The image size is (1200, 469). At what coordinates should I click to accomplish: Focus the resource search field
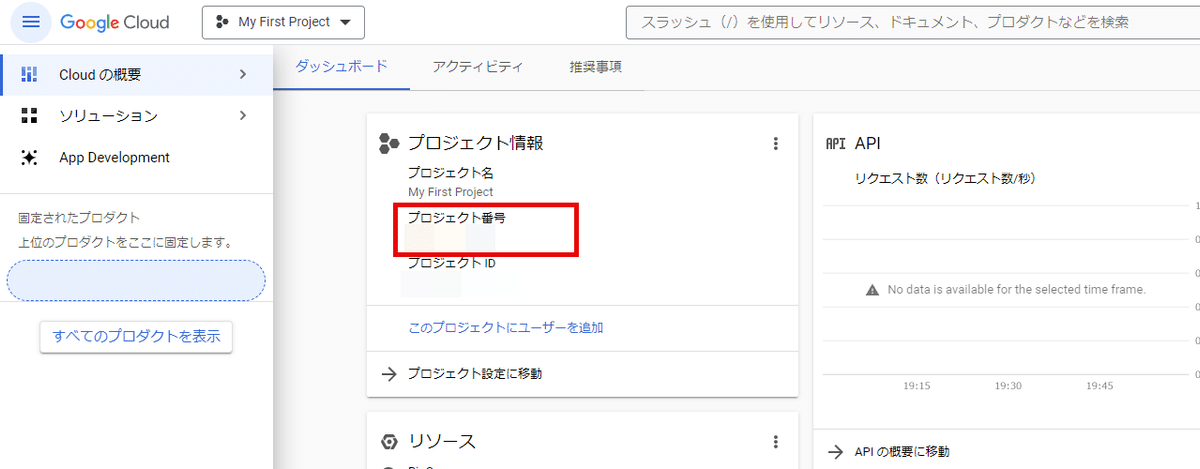pos(912,22)
